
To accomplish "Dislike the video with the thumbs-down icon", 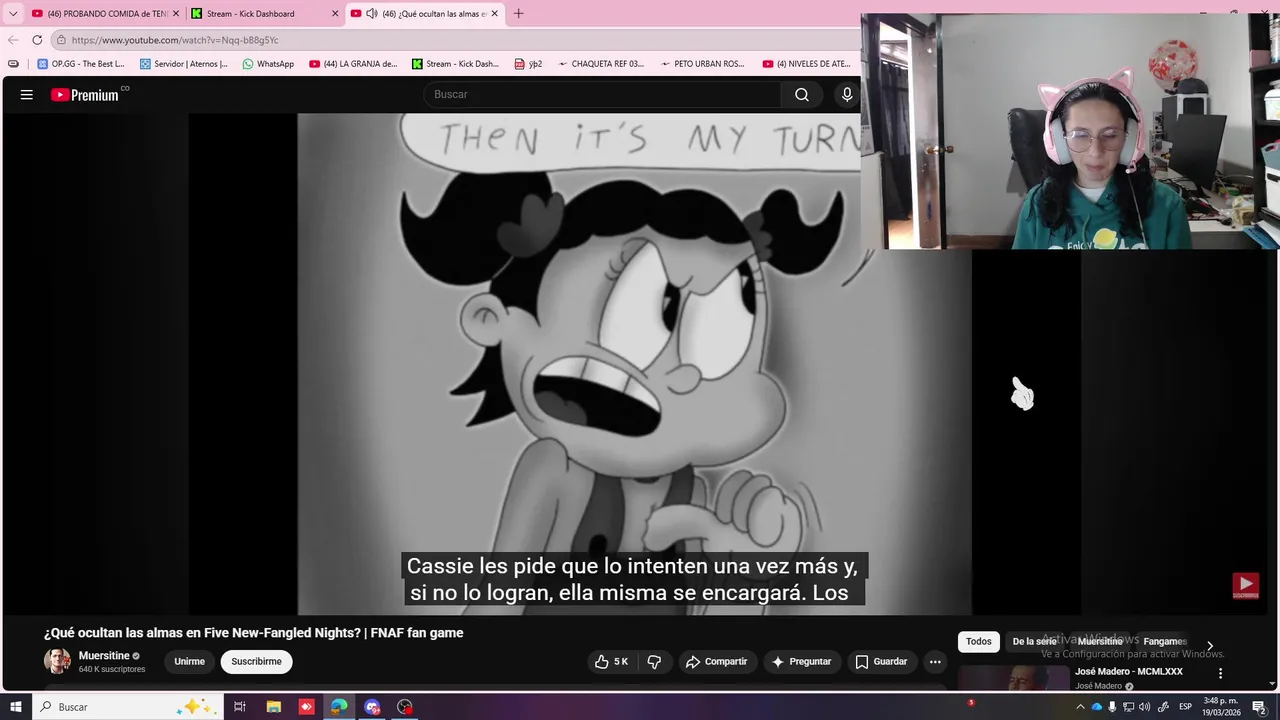I will point(654,661).
